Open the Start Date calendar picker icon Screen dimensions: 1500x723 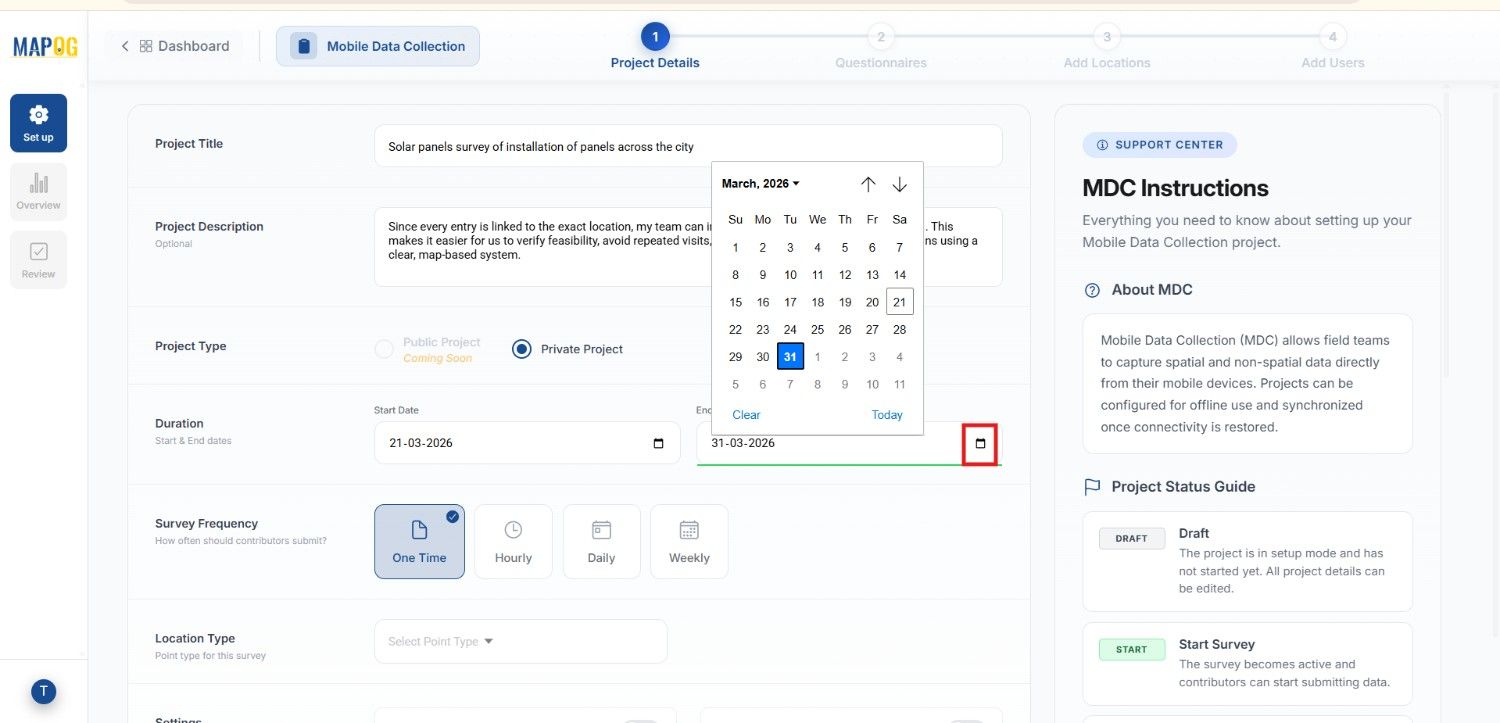click(657, 443)
